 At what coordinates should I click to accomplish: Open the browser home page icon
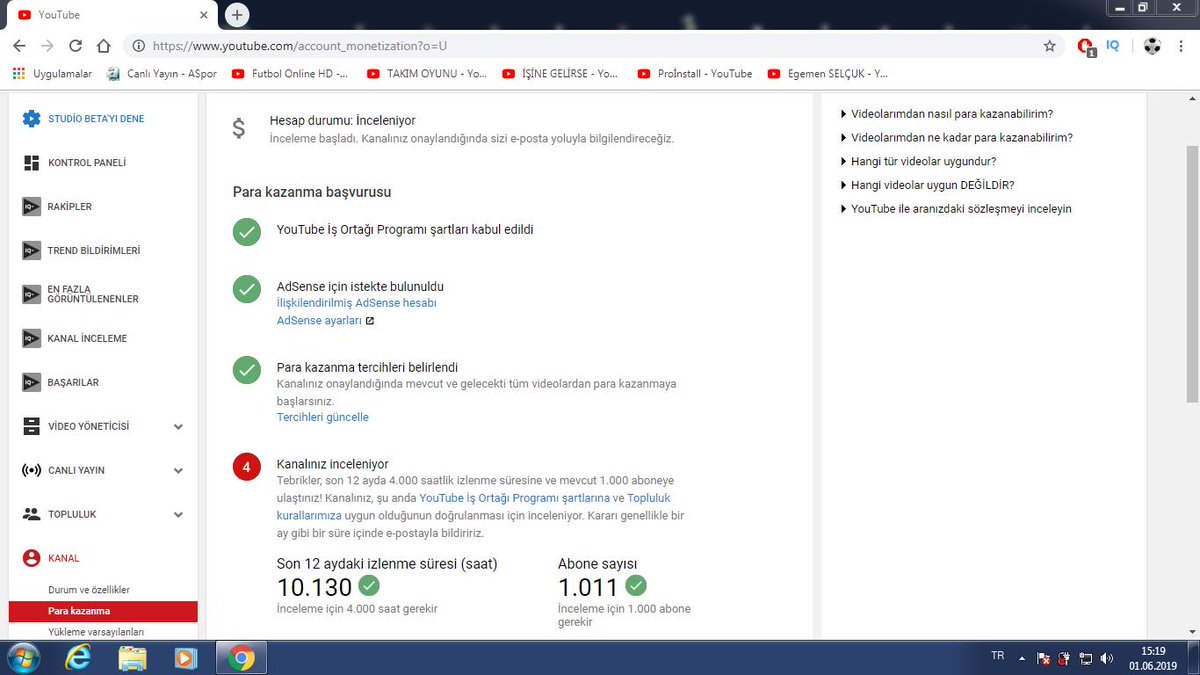pyautogui.click(x=103, y=46)
